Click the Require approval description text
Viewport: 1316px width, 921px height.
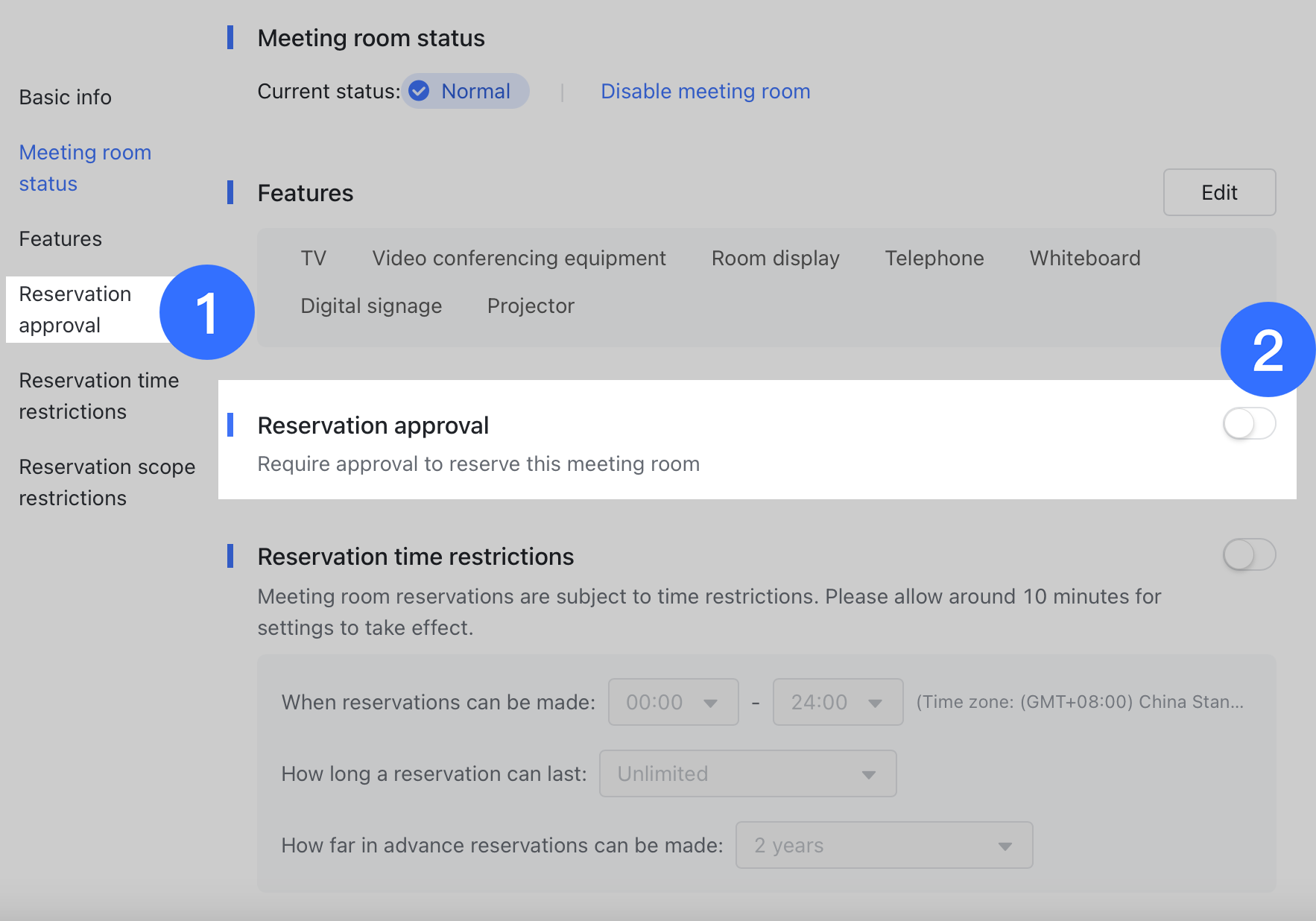click(478, 463)
